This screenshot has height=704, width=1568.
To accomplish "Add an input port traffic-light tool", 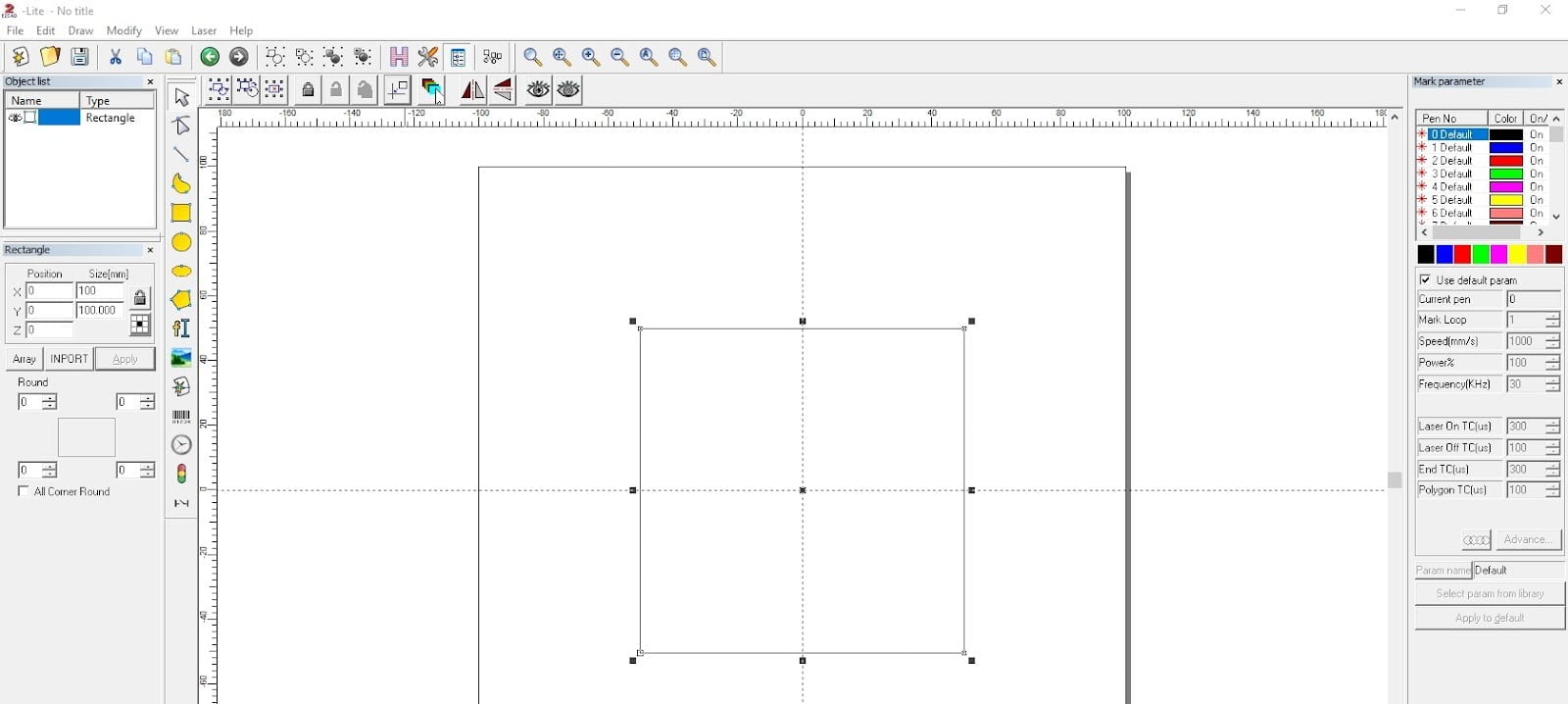I will coord(181,474).
